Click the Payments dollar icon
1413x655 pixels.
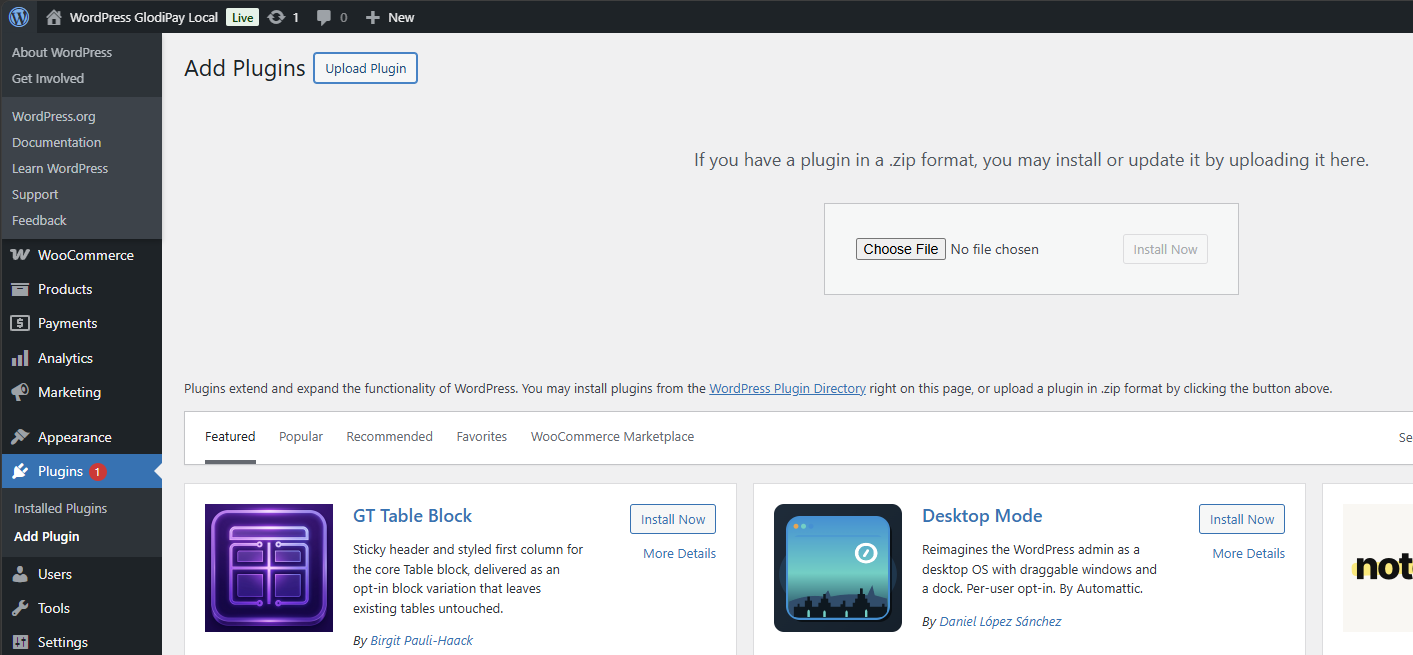pyautogui.click(x=20, y=323)
